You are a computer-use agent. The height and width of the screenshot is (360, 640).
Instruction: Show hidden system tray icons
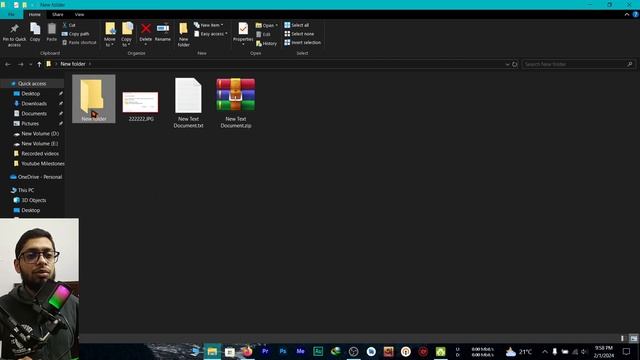[x=544, y=351]
